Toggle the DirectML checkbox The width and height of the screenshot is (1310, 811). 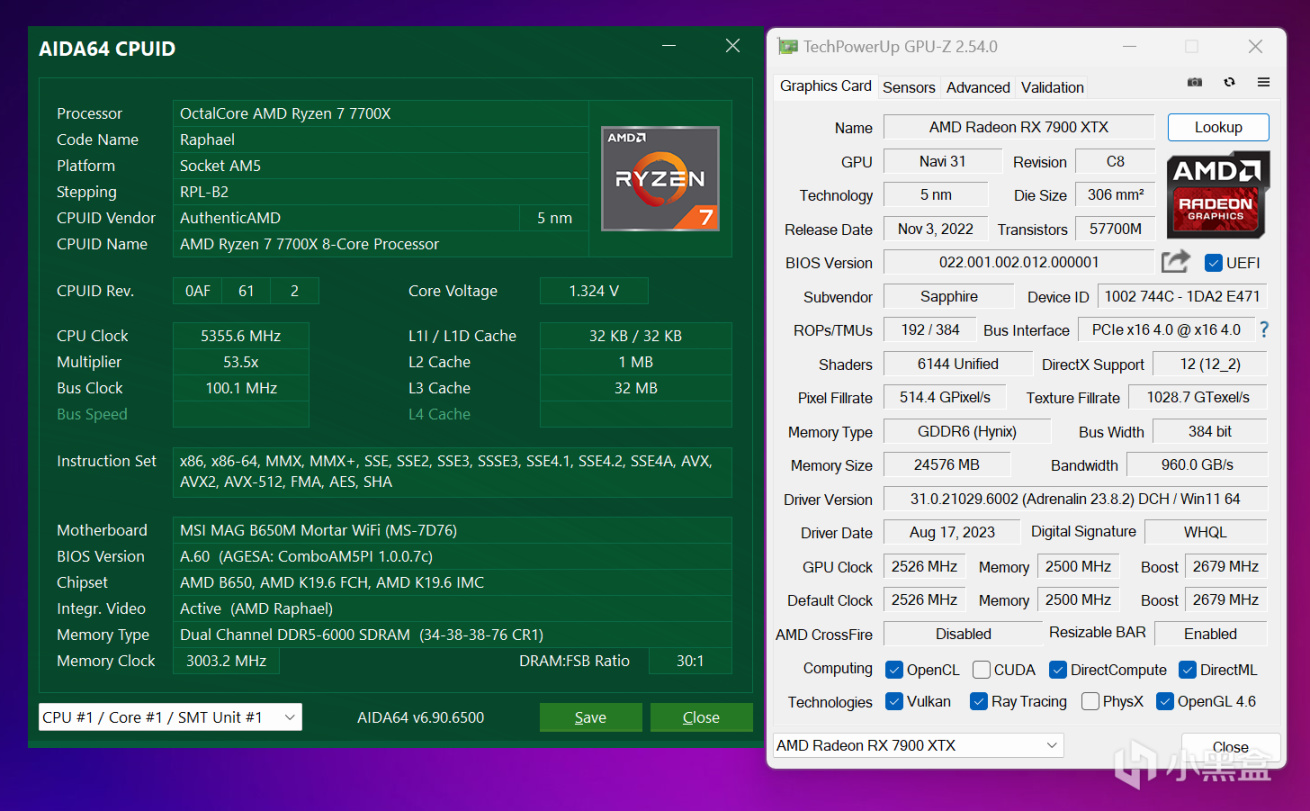tap(1187, 669)
